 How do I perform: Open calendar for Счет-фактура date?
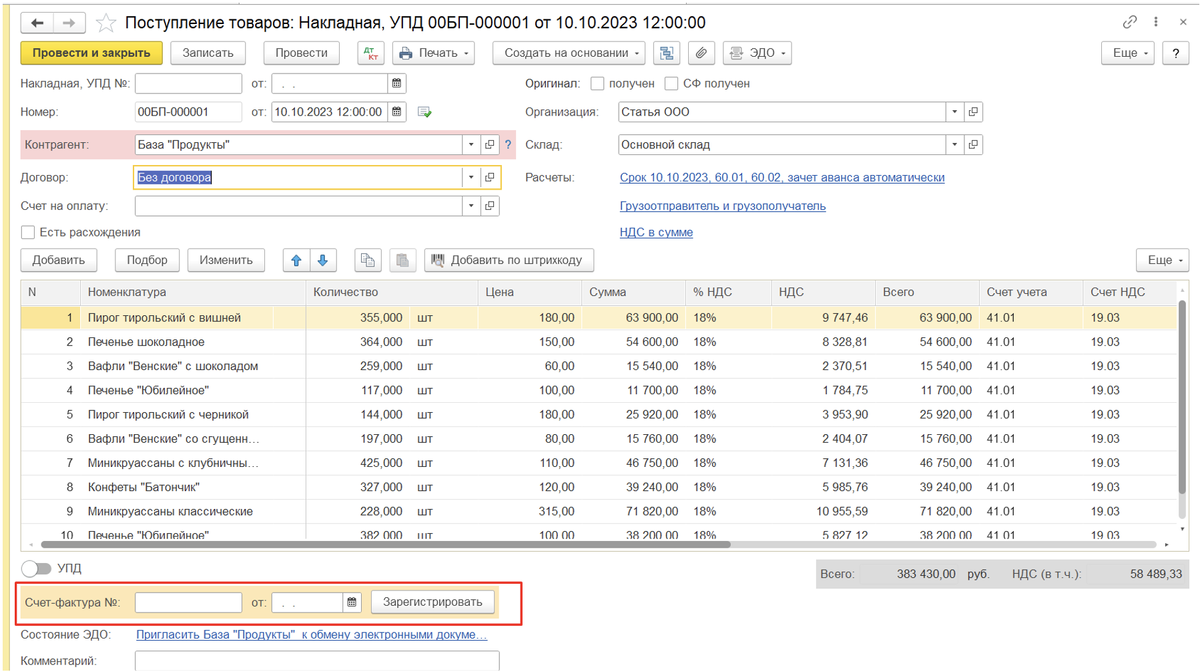point(352,602)
